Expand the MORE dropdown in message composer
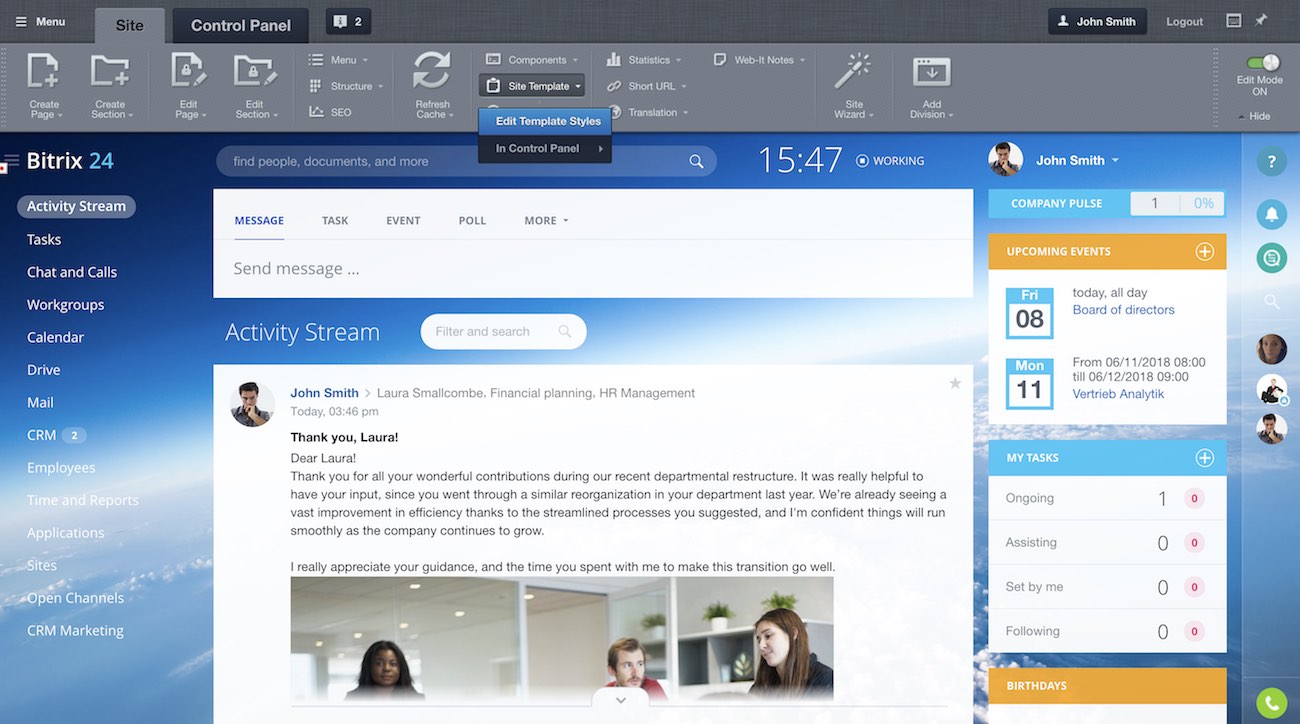1300x724 pixels. 546,221
